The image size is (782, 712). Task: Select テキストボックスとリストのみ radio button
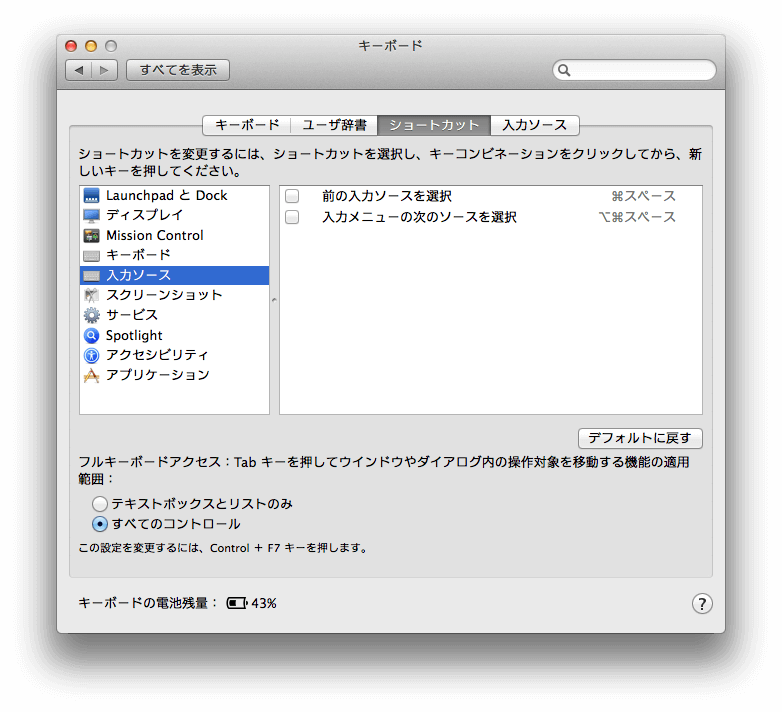pyautogui.click(x=100, y=504)
